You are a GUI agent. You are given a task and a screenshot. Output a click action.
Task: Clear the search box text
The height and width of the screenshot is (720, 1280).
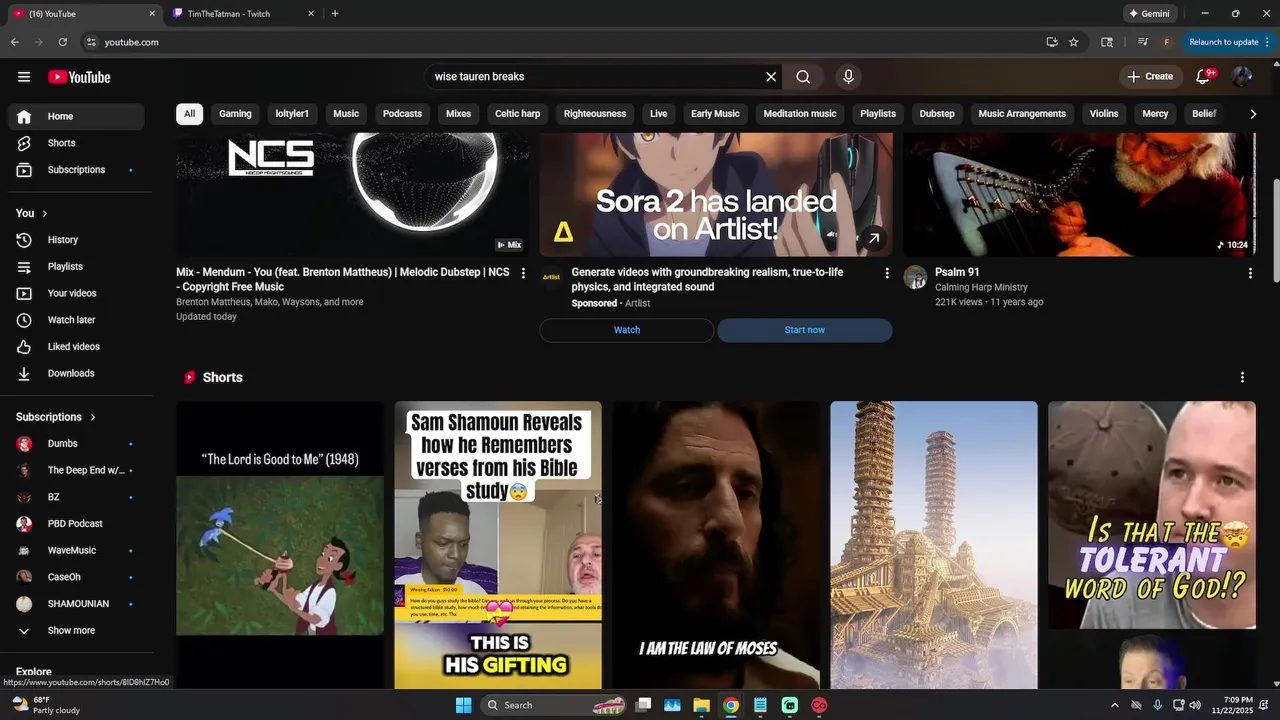click(771, 77)
